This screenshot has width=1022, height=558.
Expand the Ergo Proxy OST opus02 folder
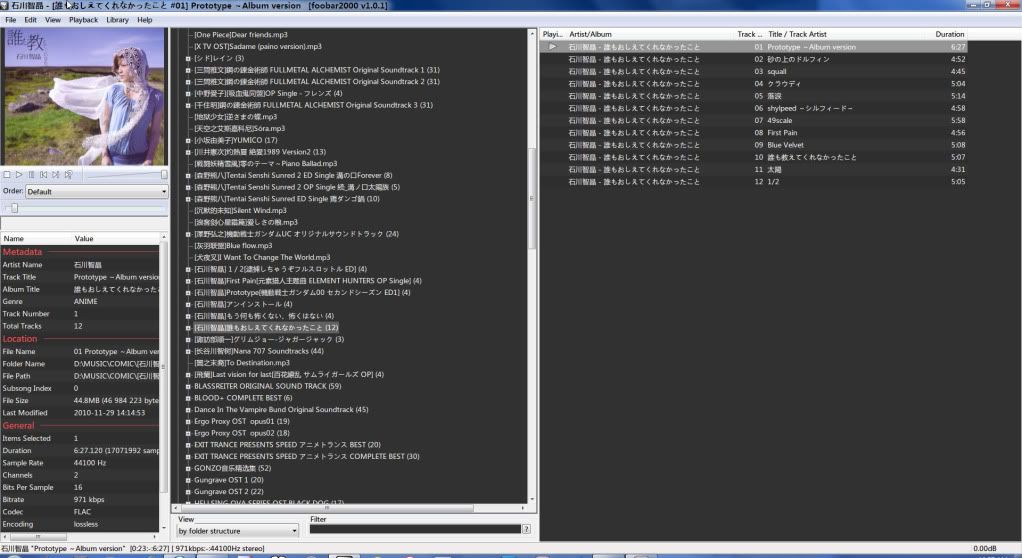coord(188,433)
